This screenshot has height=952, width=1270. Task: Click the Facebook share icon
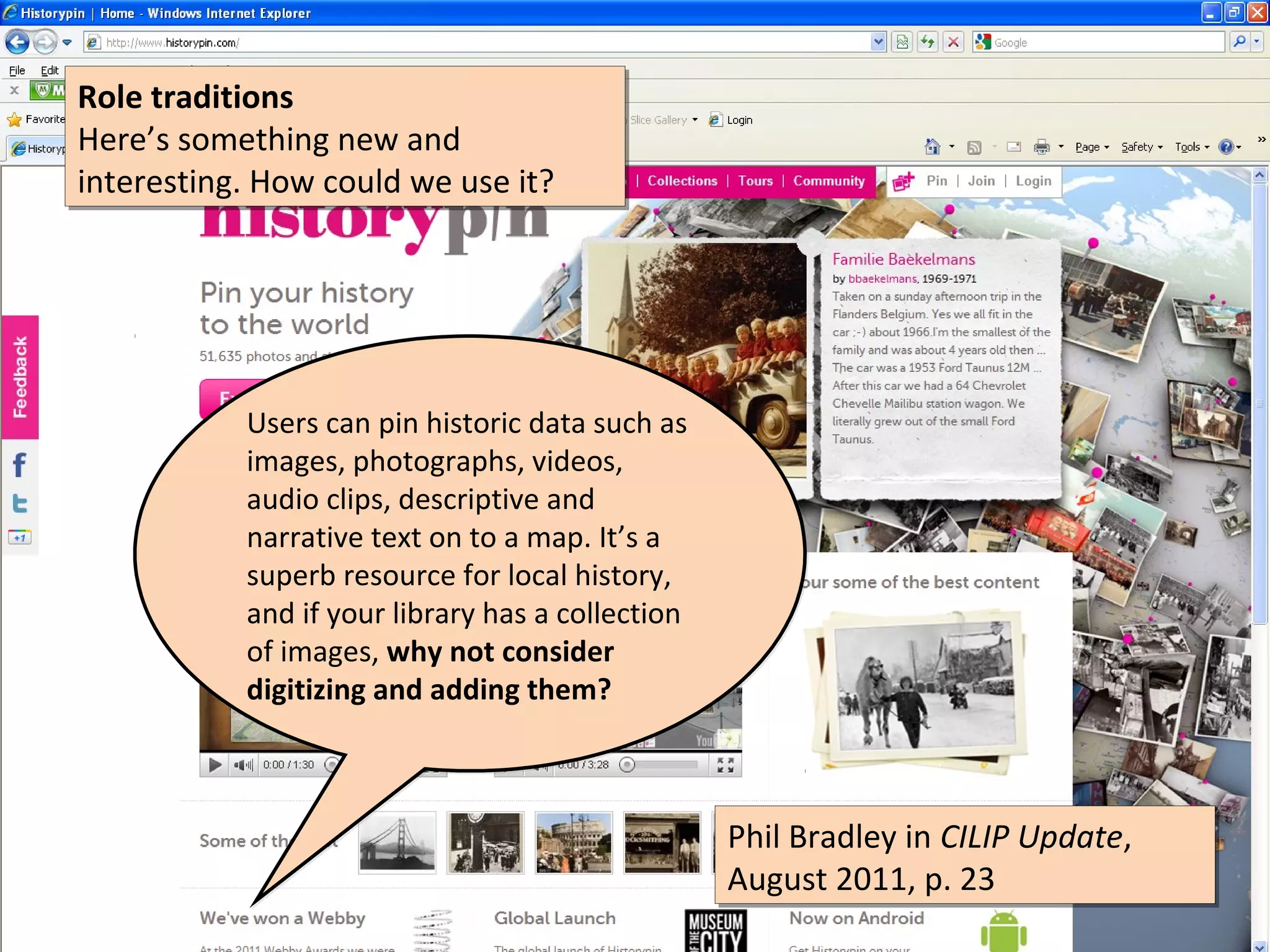(20, 465)
